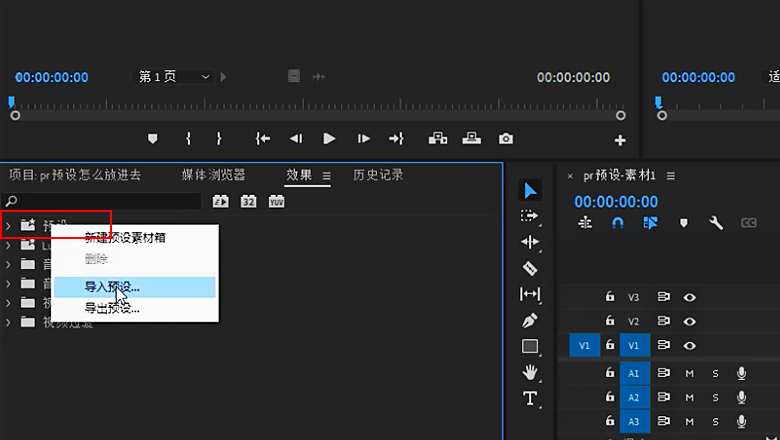Click Mark Out button
This screenshot has height=440, width=780.
point(219,139)
